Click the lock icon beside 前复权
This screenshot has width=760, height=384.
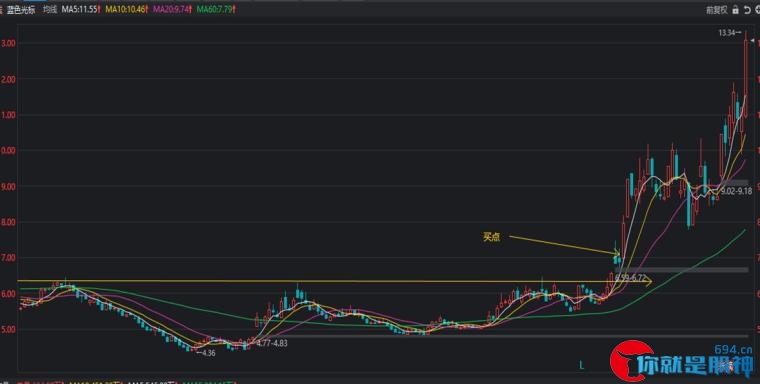735,10
